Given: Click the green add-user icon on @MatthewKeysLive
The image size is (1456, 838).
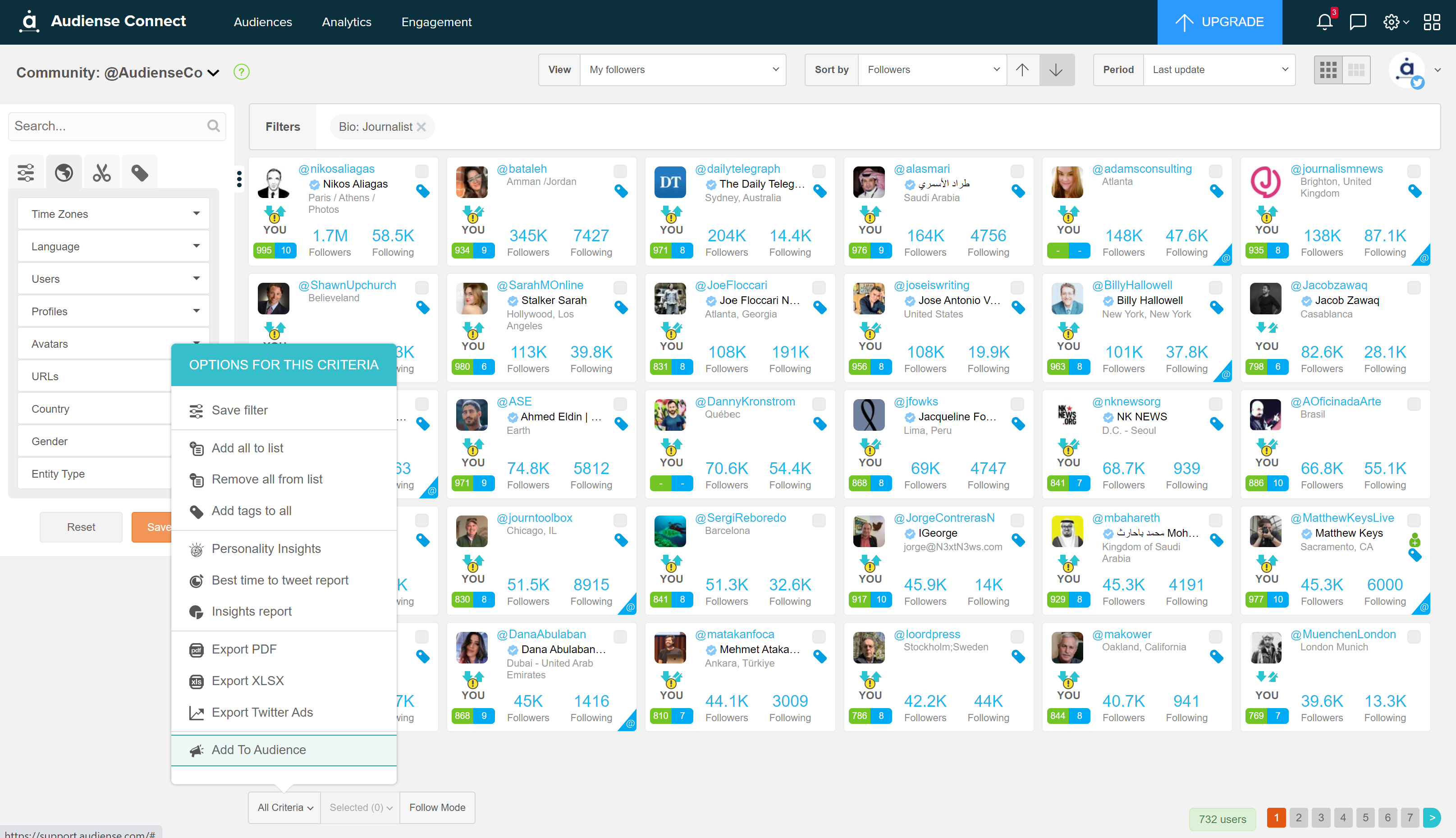Looking at the screenshot, I should [1415, 540].
